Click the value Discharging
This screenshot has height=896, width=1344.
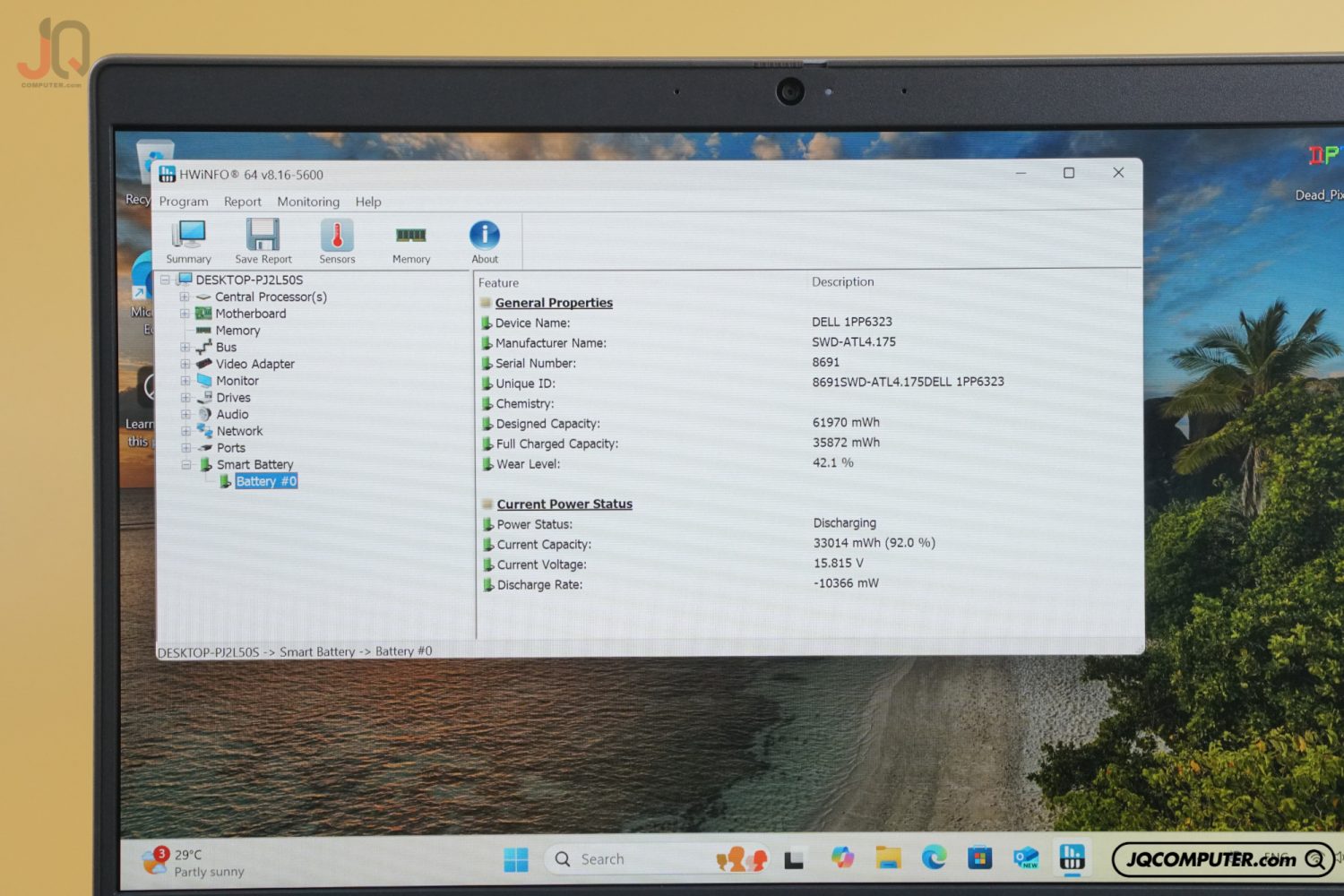(x=845, y=522)
